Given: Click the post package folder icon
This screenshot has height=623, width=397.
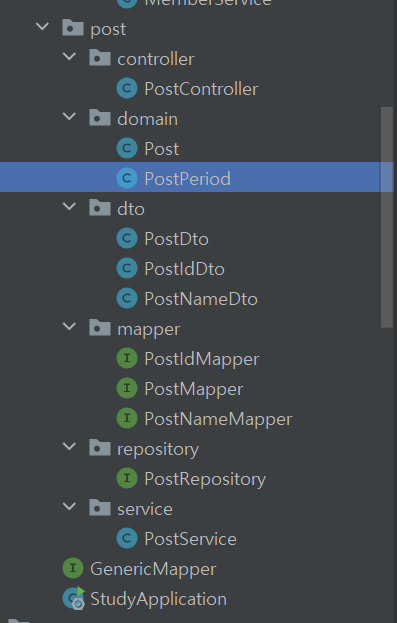Looking at the screenshot, I should click(73, 28).
